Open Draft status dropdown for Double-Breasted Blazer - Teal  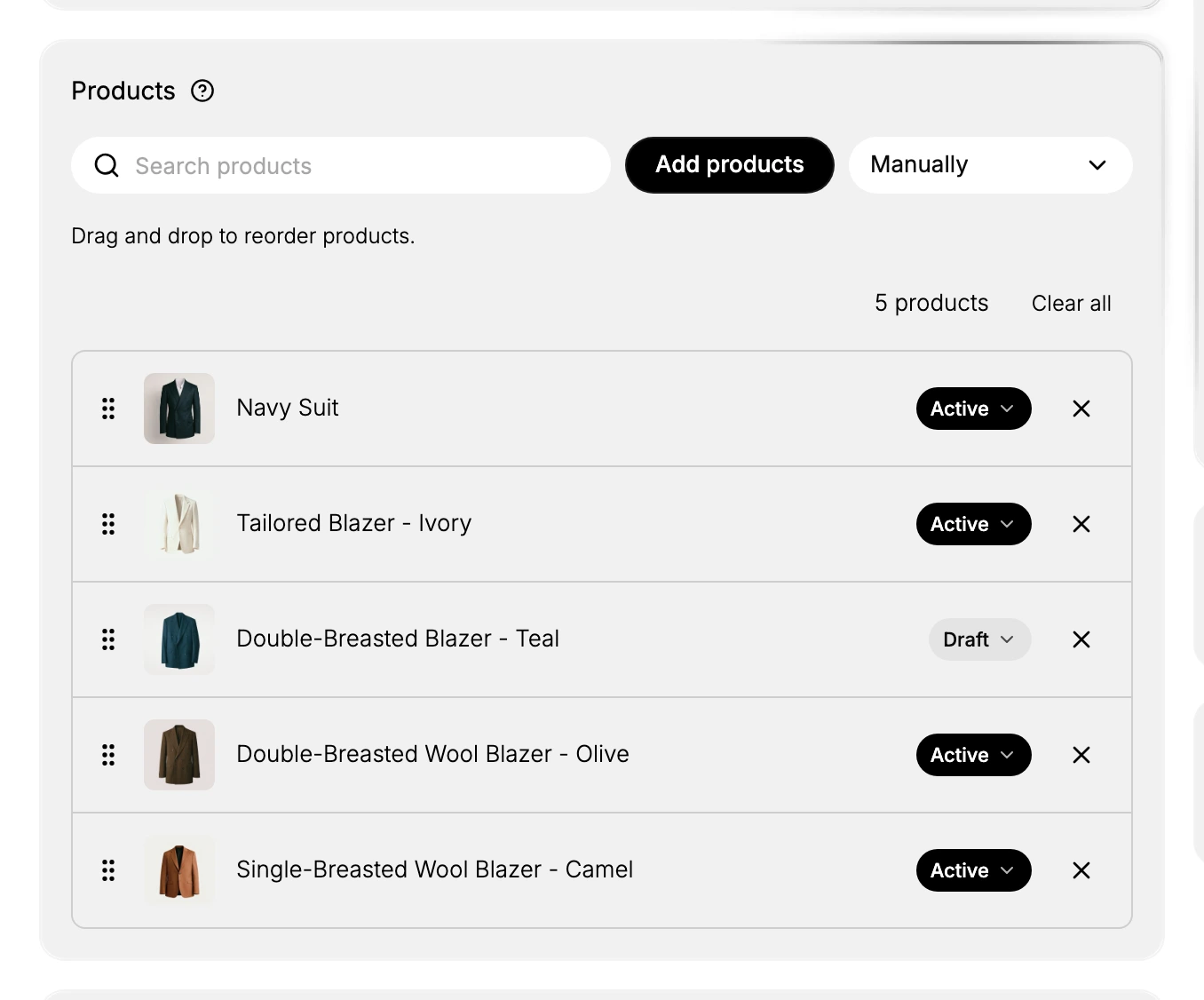980,639
